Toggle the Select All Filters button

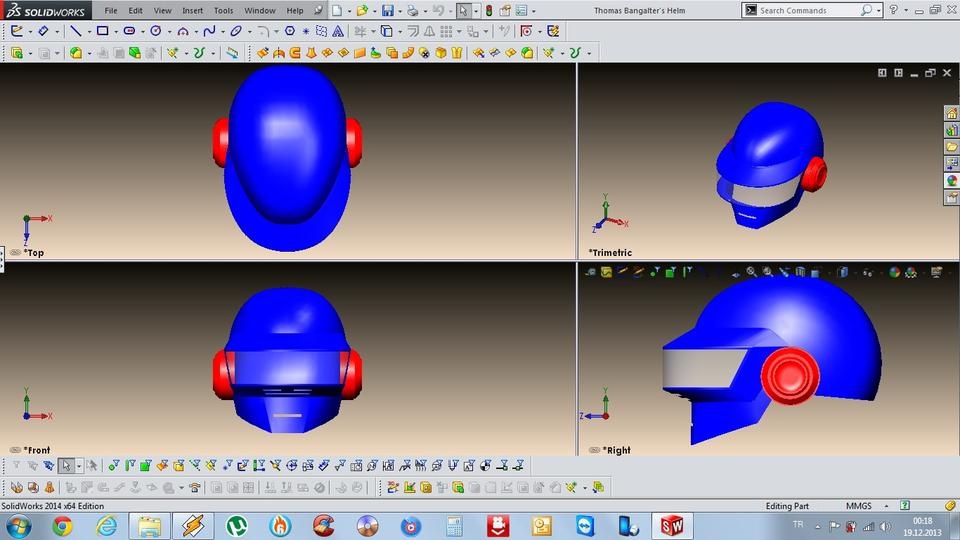pyautogui.click(x=48, y=466)
